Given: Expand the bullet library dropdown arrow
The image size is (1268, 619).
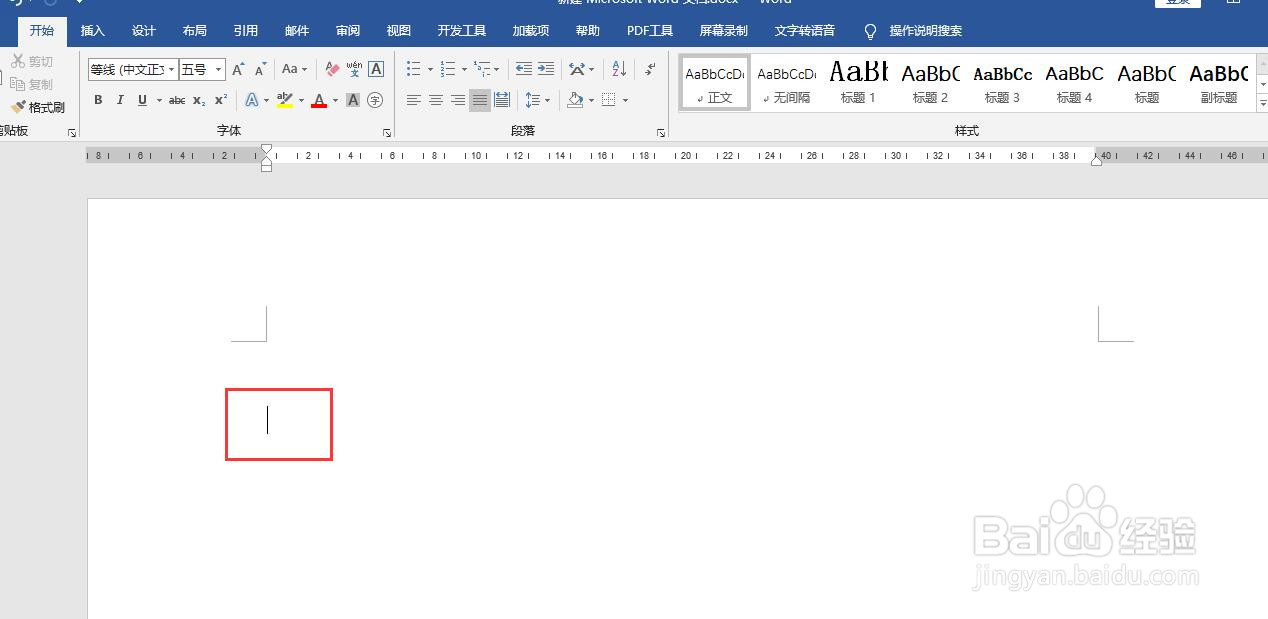Looking at the screenshot, I should (x=430, y=69).
